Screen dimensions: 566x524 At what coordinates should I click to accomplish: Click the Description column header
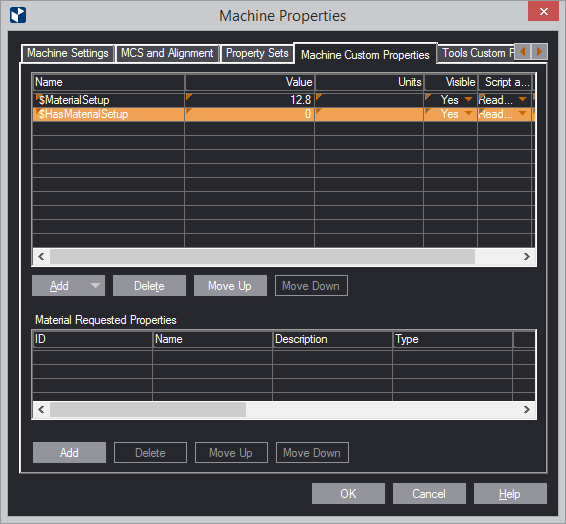point(332,339)
